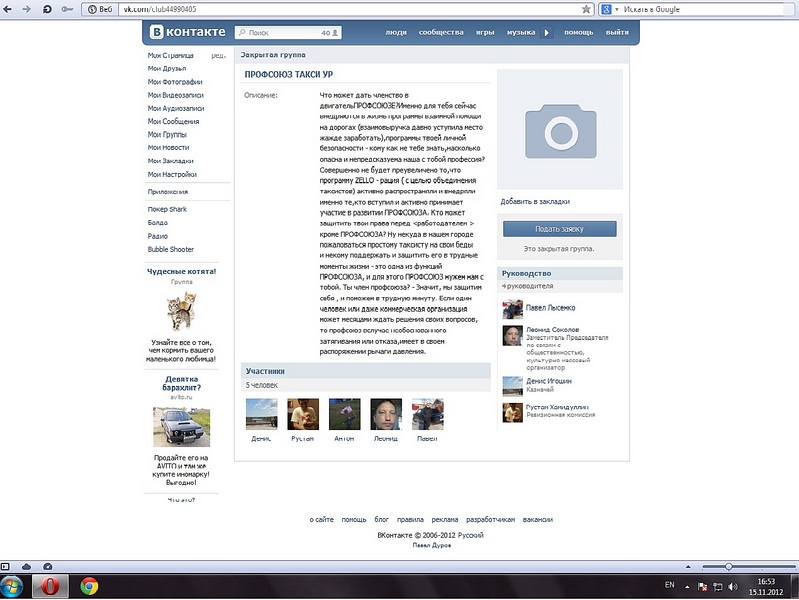
Task: Click 'вакансии' footer link
Action: point(538,519)
